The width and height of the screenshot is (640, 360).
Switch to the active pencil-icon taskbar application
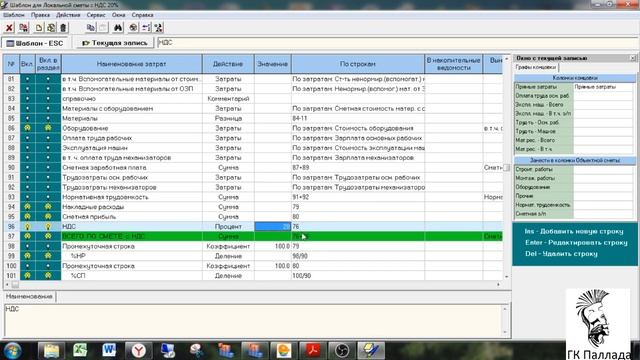pos(371,351)
